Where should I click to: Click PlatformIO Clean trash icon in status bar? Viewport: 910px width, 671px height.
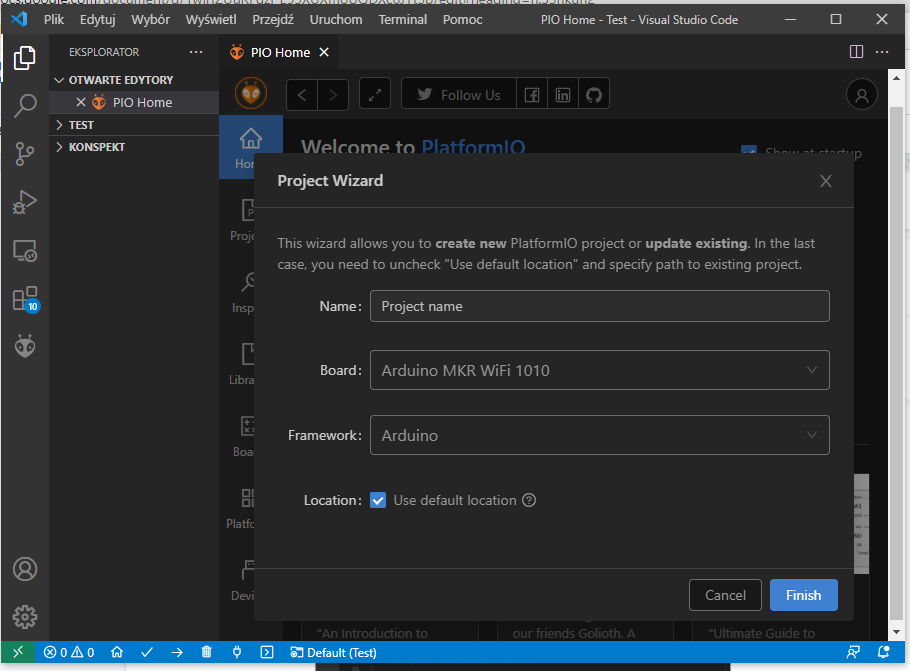(x=207, y=652)
